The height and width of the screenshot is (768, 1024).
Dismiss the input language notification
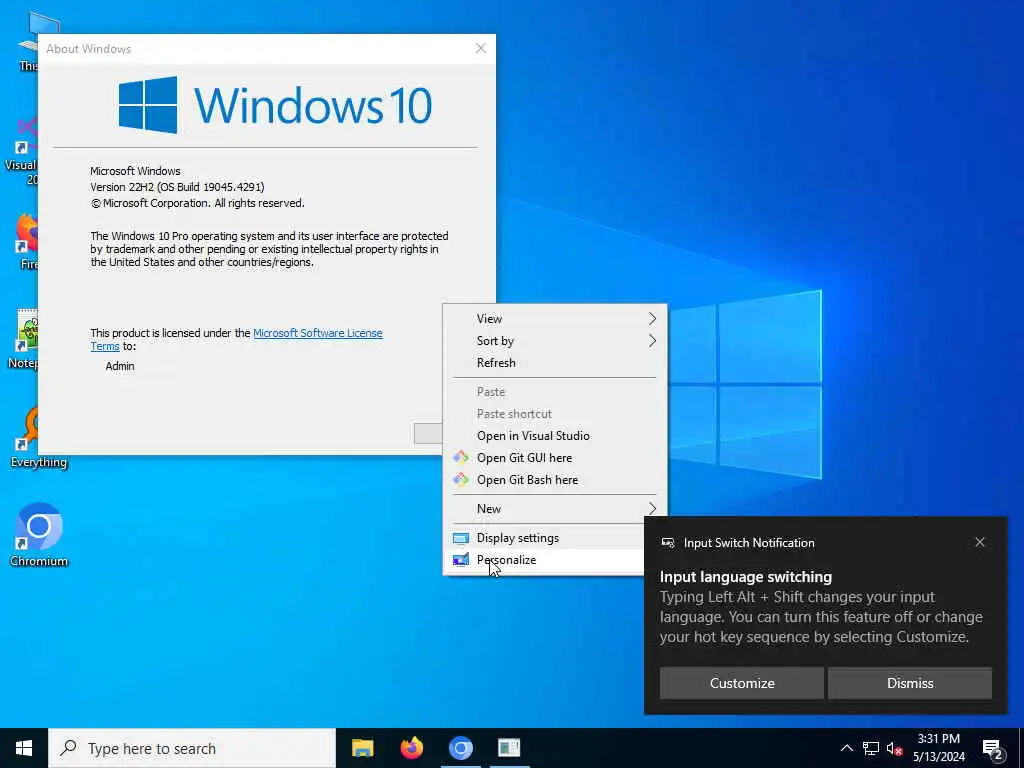pos(910,683)
